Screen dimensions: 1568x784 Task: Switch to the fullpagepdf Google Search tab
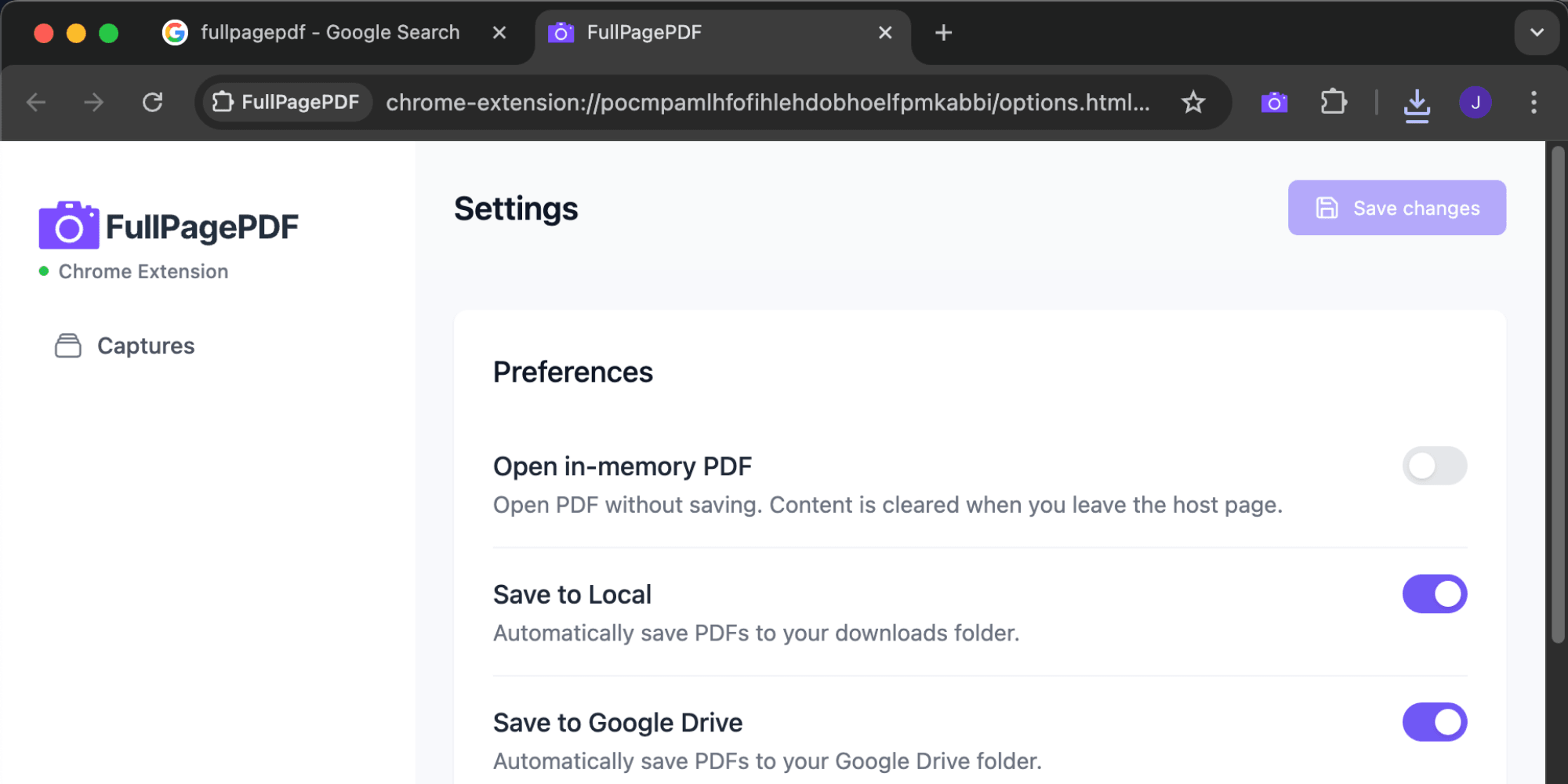pos(329,33)
